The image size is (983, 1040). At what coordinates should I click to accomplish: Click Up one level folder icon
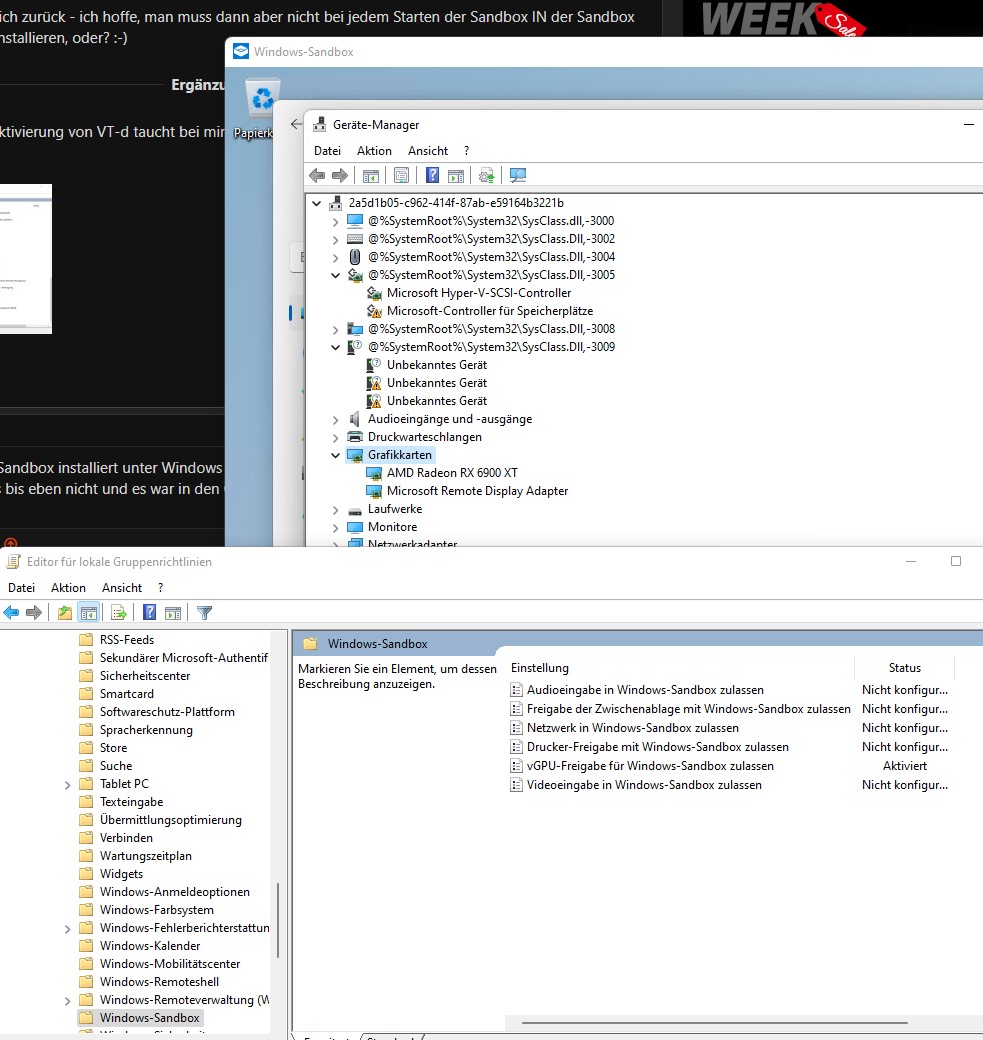(x=65, y=613)
